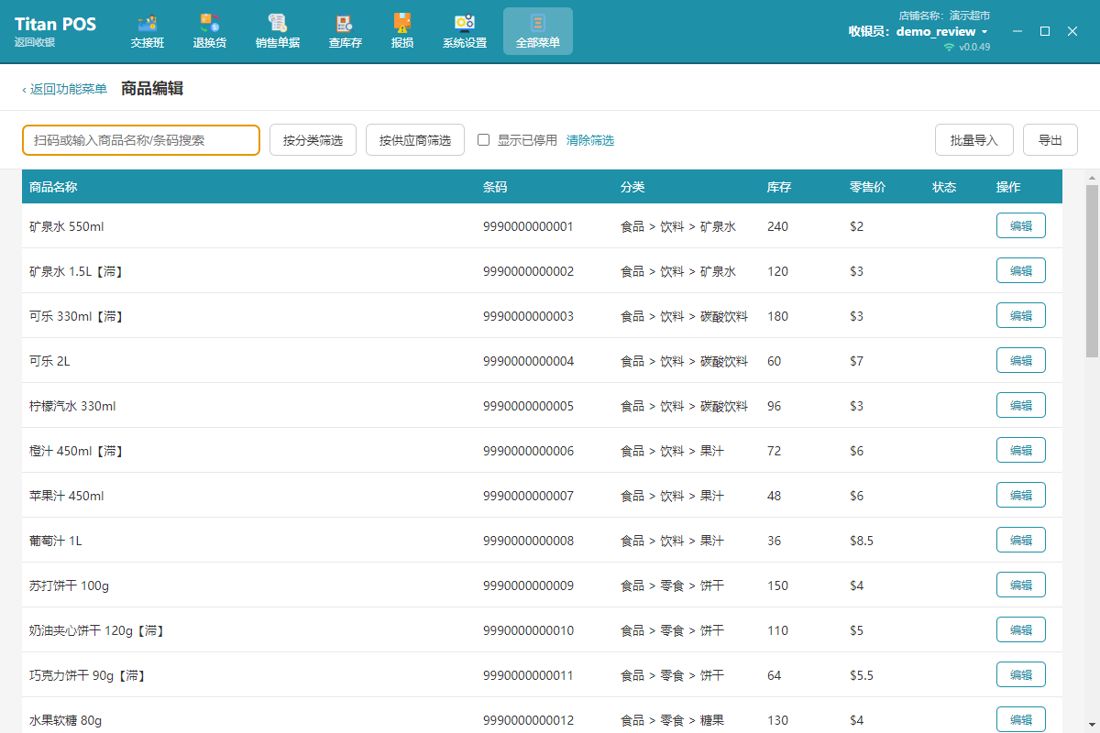Screen dimensions: 1100x733
Task: Edit the 矿泉水 550ml row
Action: [x=1021, y=226]
